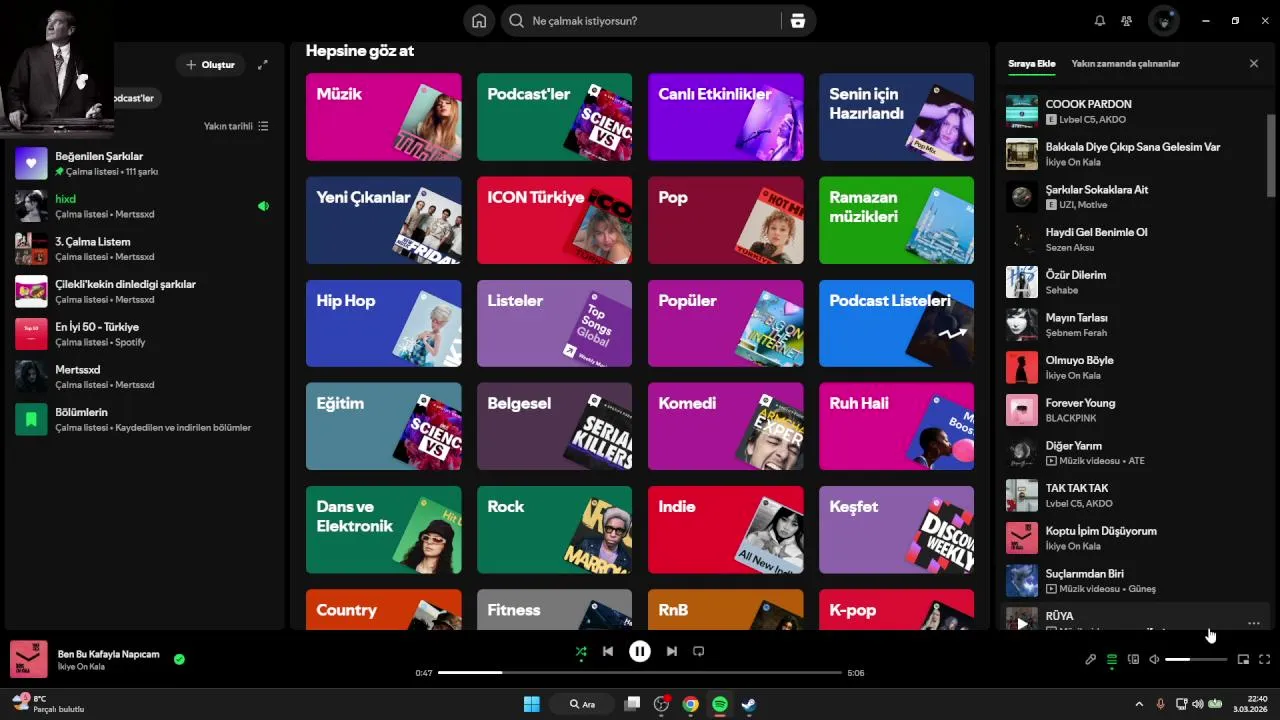Click the now playing album cover
Screen dimensions: 1280x720
[29, 659]
